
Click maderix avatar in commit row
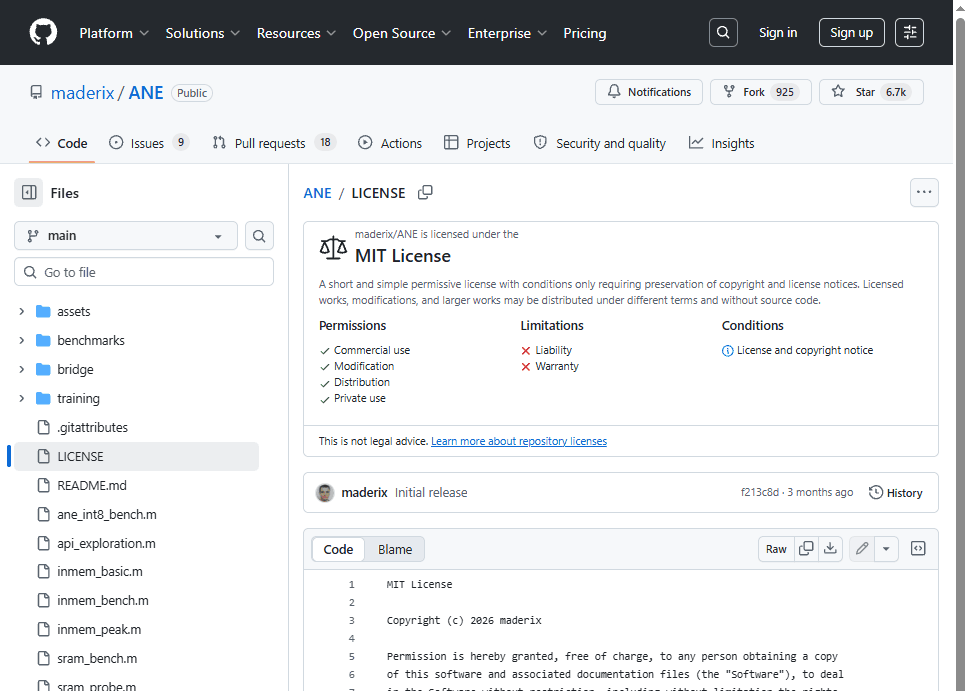[325, 493]
